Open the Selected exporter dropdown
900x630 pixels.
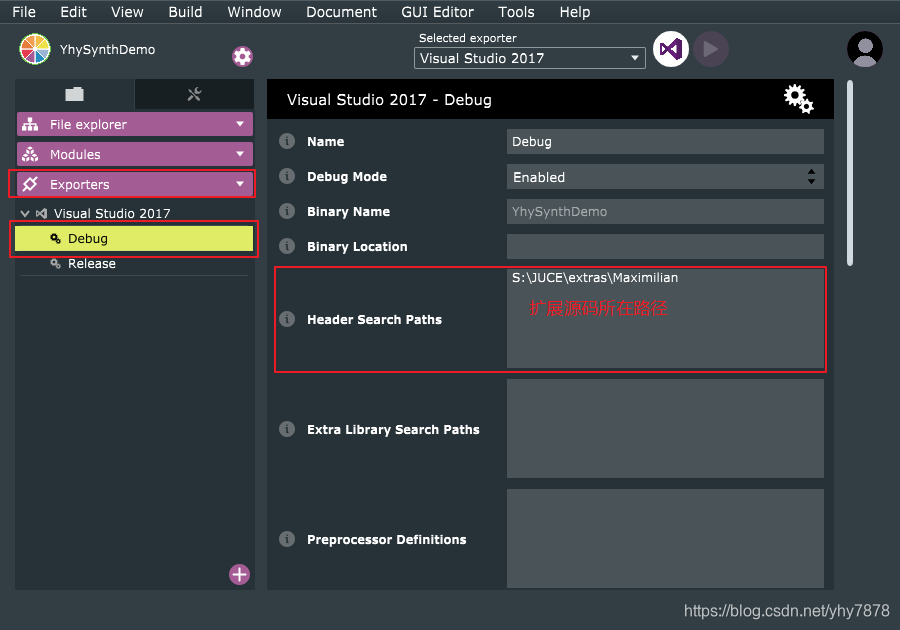(x=529, y=58)
